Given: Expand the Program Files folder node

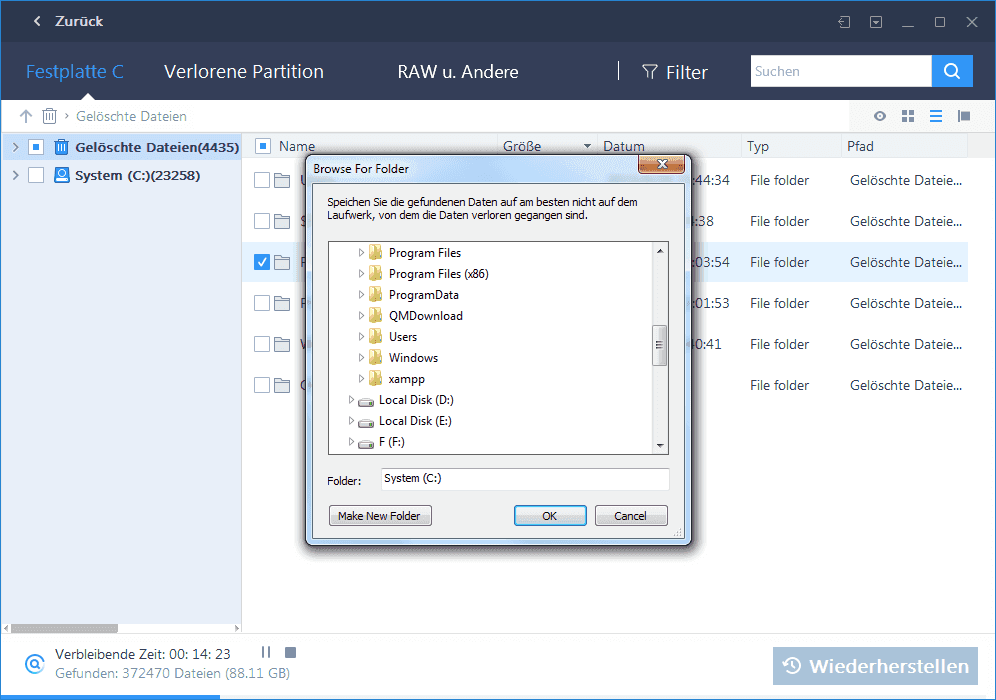Looking at the screenshot, I should click(362, 253).
